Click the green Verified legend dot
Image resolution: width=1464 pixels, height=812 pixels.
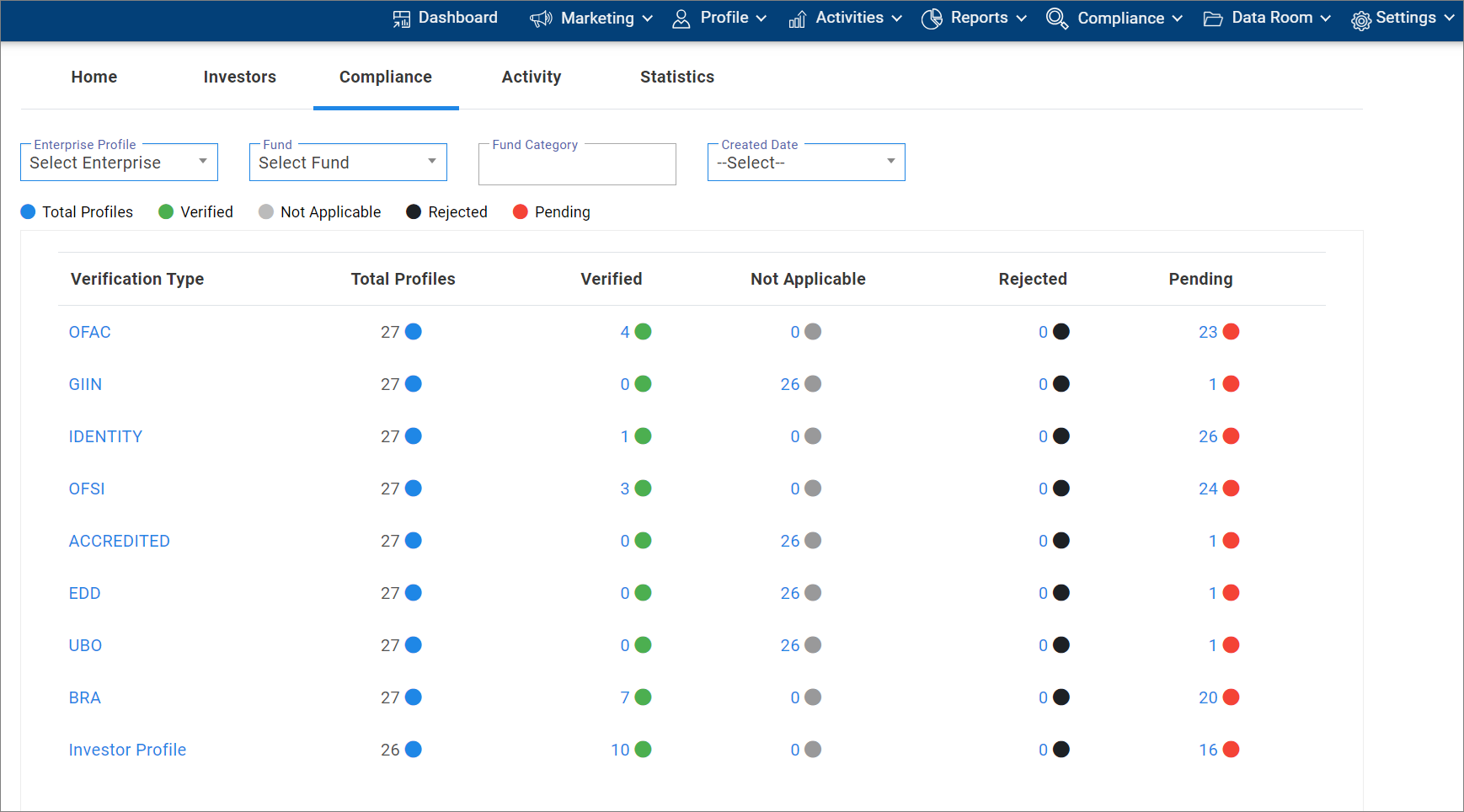coord(166,211)
